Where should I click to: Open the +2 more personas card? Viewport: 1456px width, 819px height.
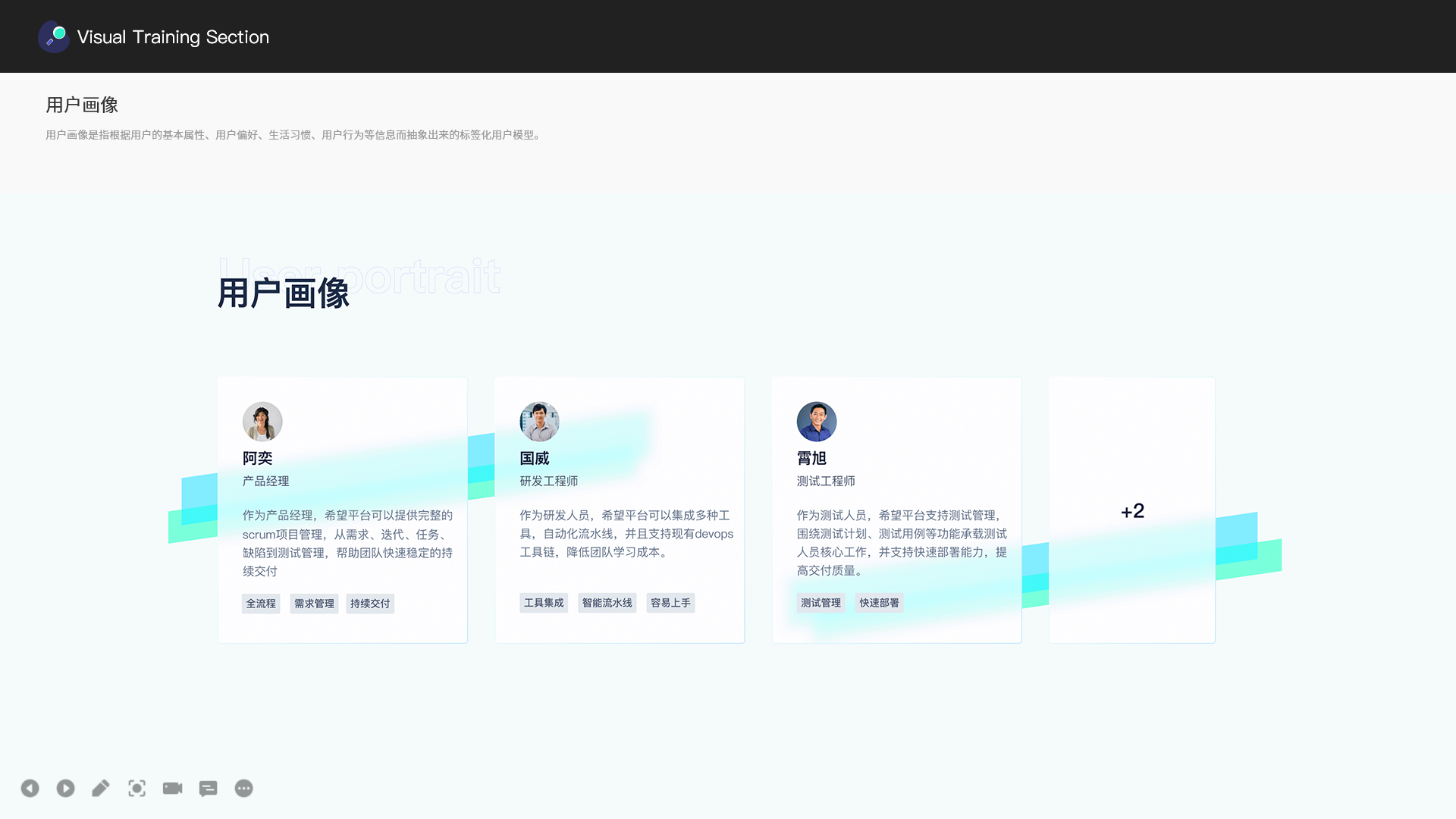tap(1132, 510)
